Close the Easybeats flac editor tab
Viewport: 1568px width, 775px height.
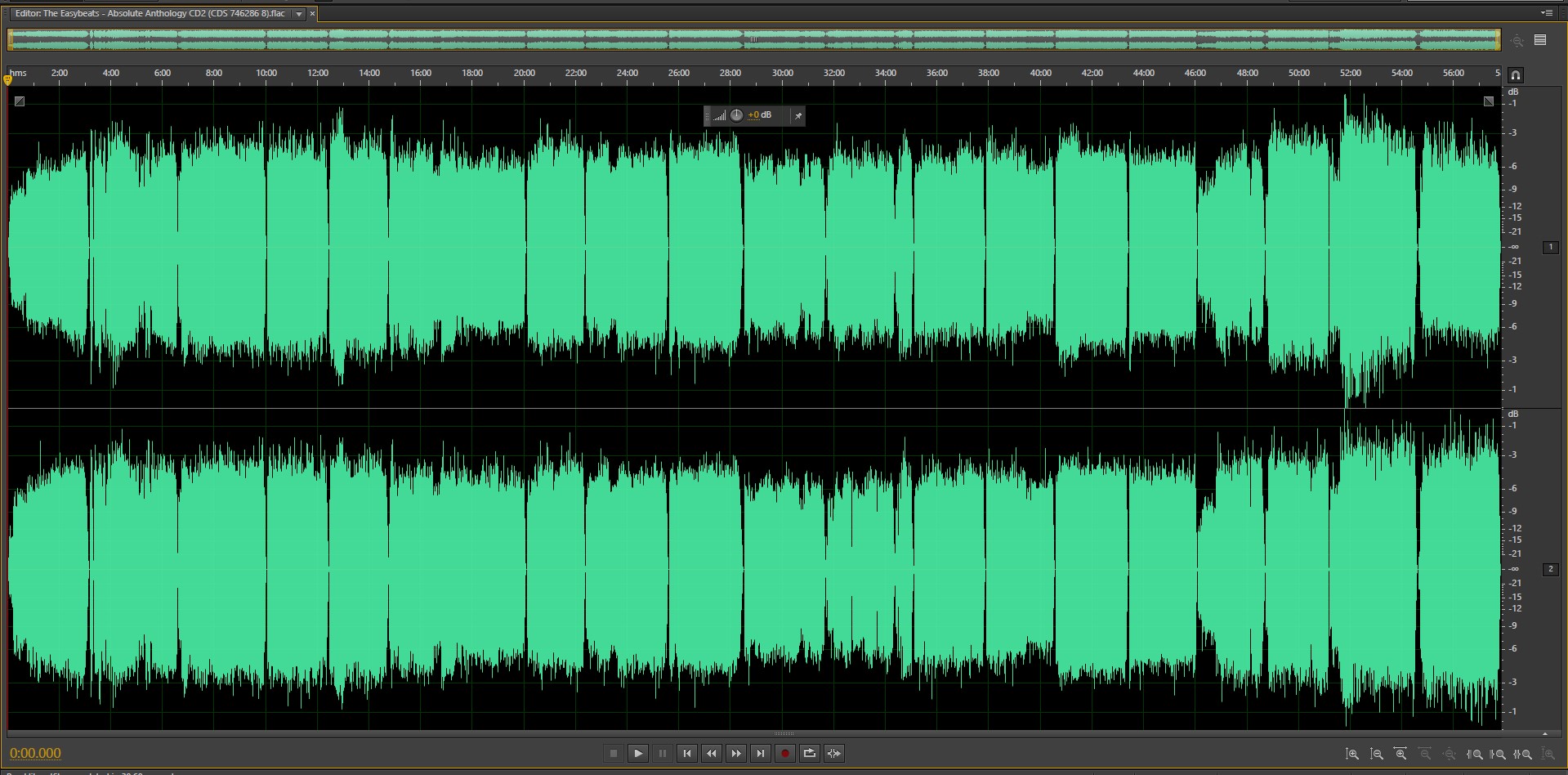312,14
